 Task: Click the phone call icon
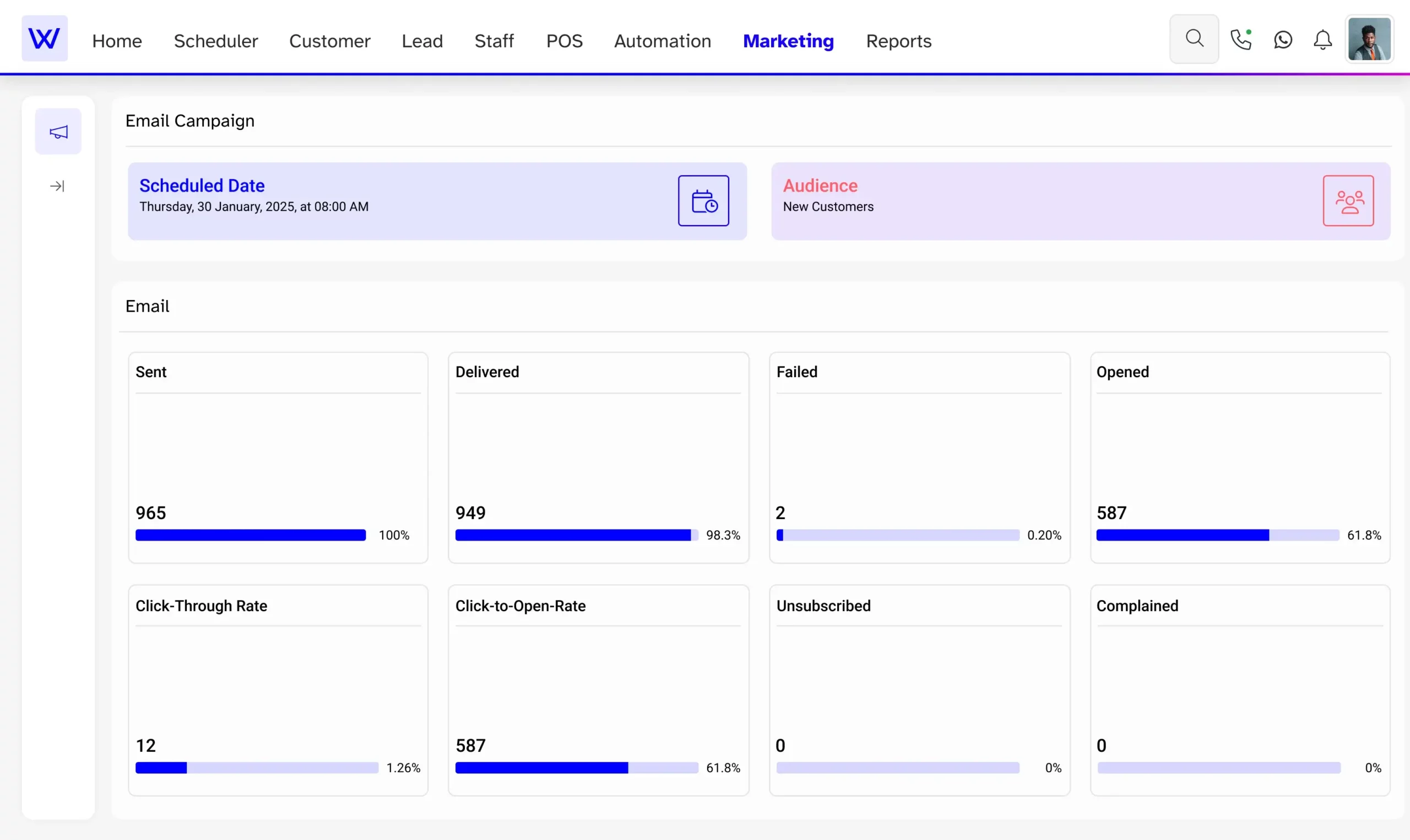pos(1240,40)
